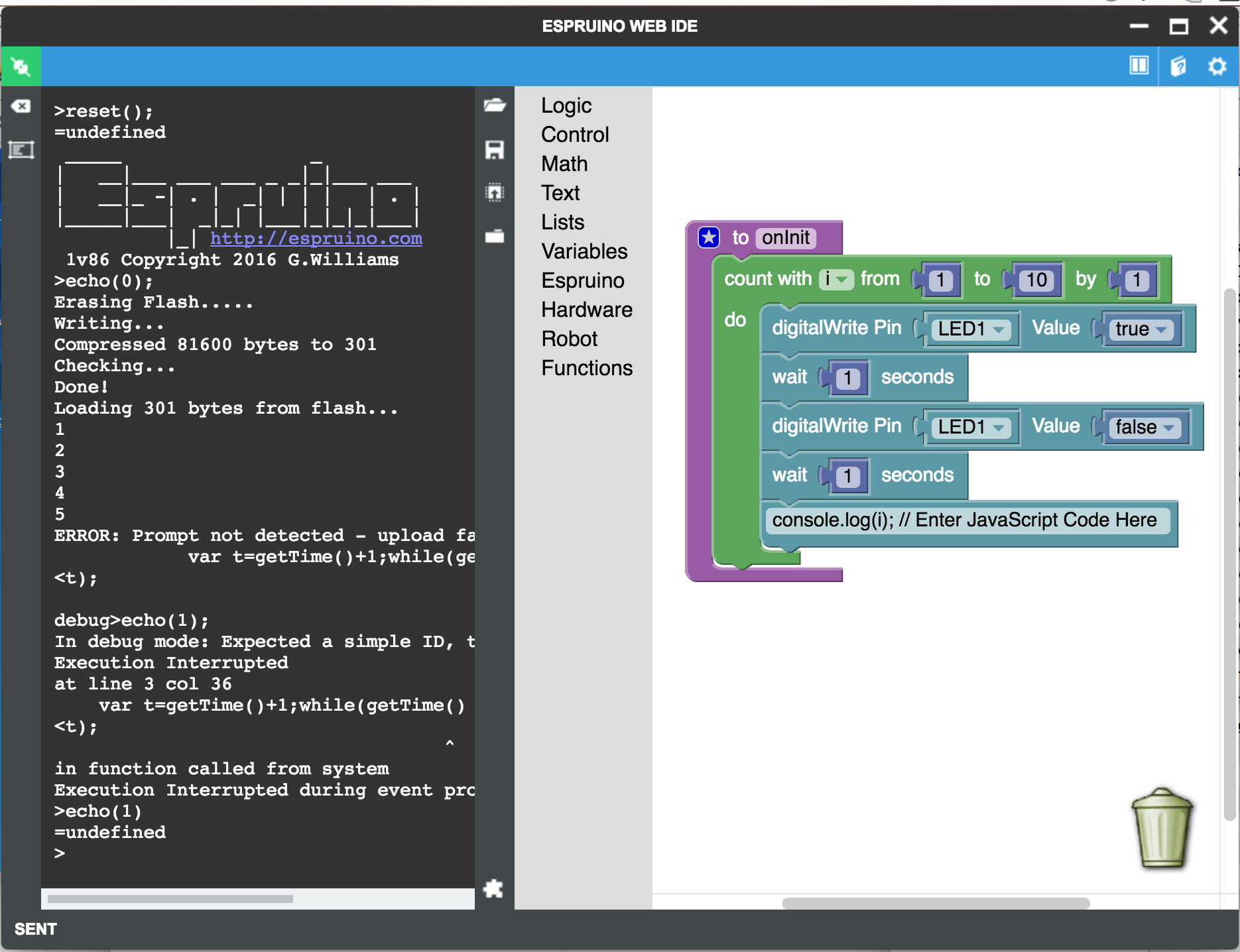The height and width of the screenshot is (952, 1240).
Task: Edit the onInit function name field
Action: [x=786, y=237]
